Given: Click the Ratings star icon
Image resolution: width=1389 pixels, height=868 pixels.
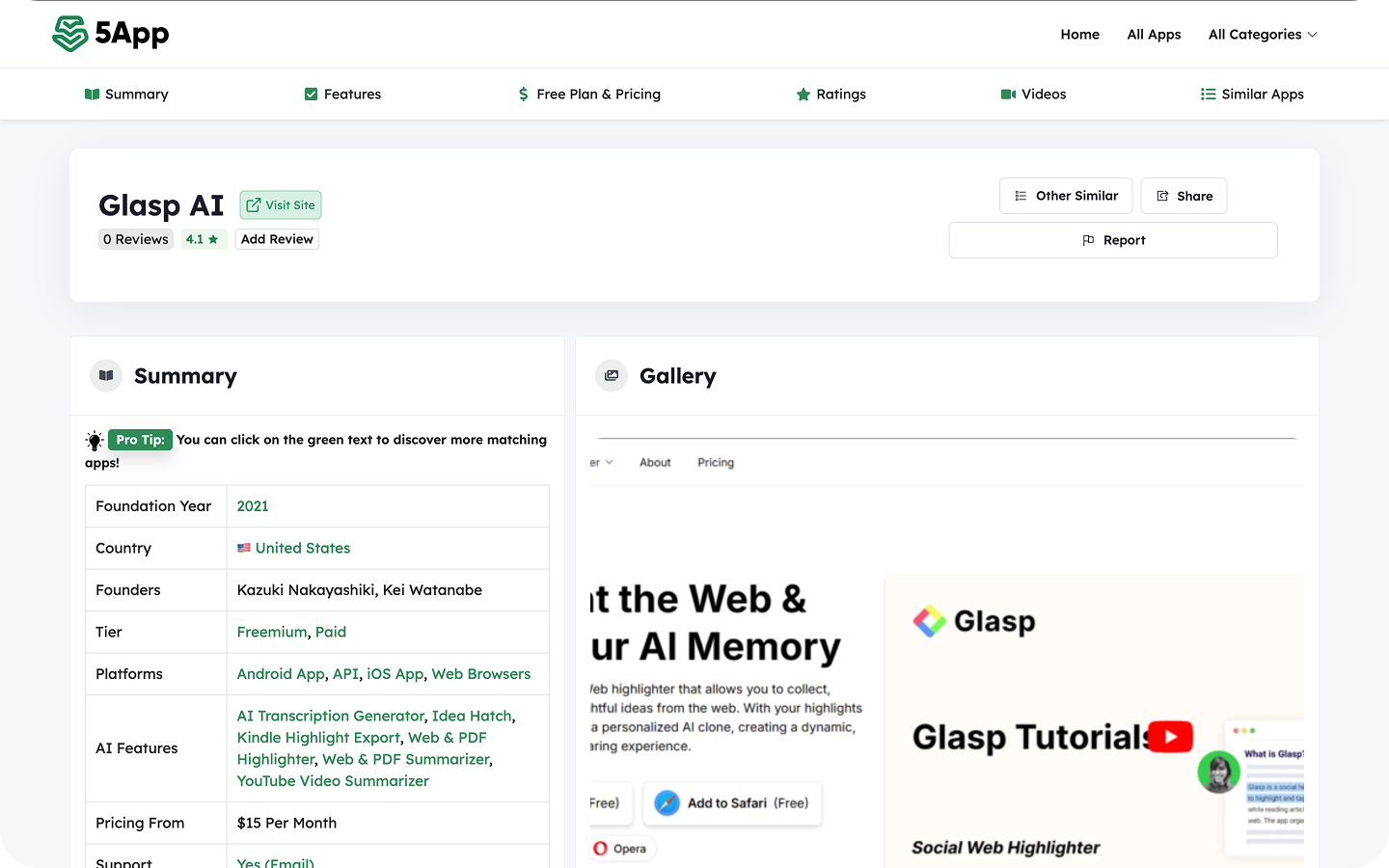Looking at the screenshot, I should (x=803, y=95).
